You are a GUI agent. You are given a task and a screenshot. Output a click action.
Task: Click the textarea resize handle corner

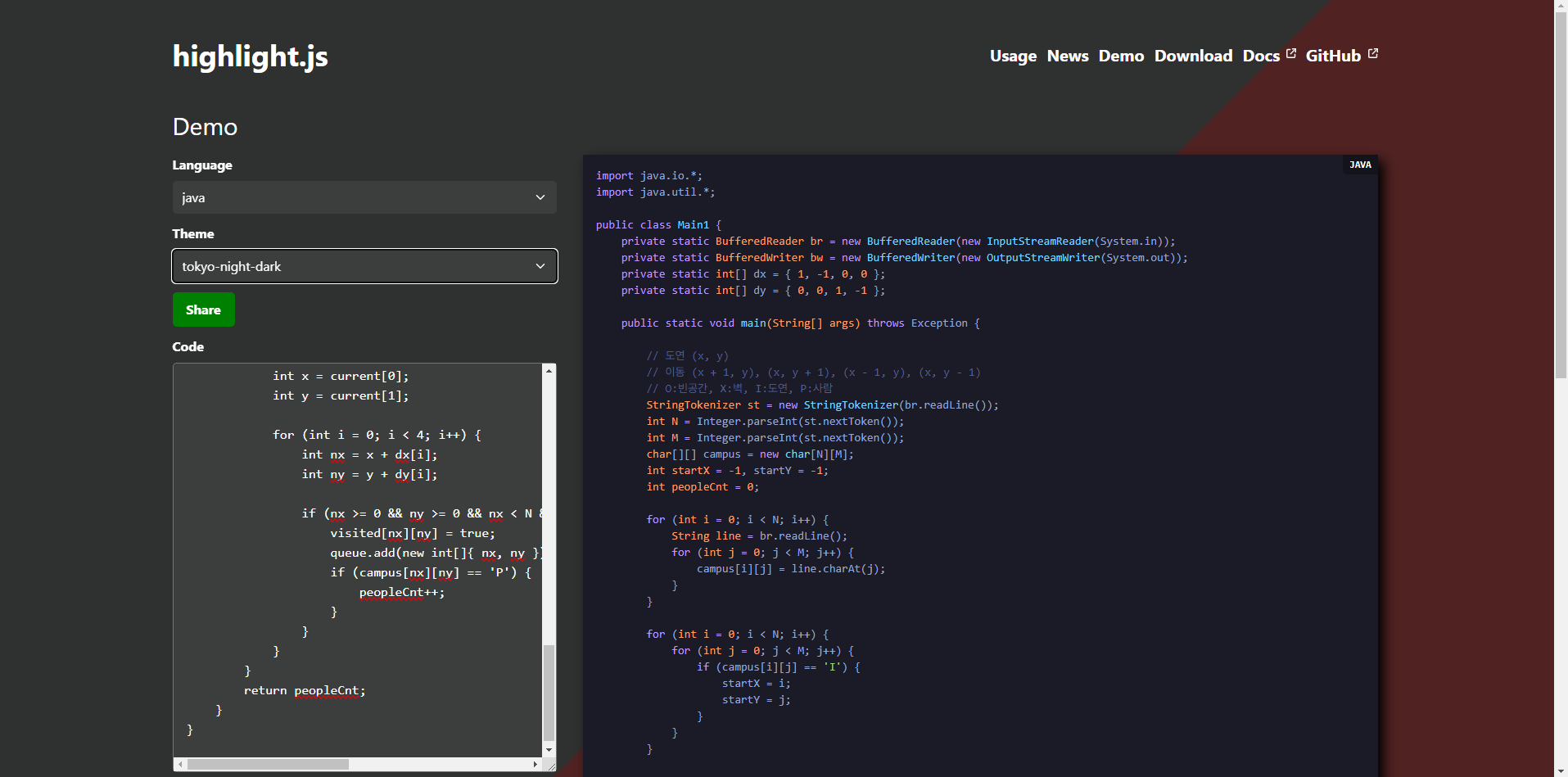[x=550, y=766]
